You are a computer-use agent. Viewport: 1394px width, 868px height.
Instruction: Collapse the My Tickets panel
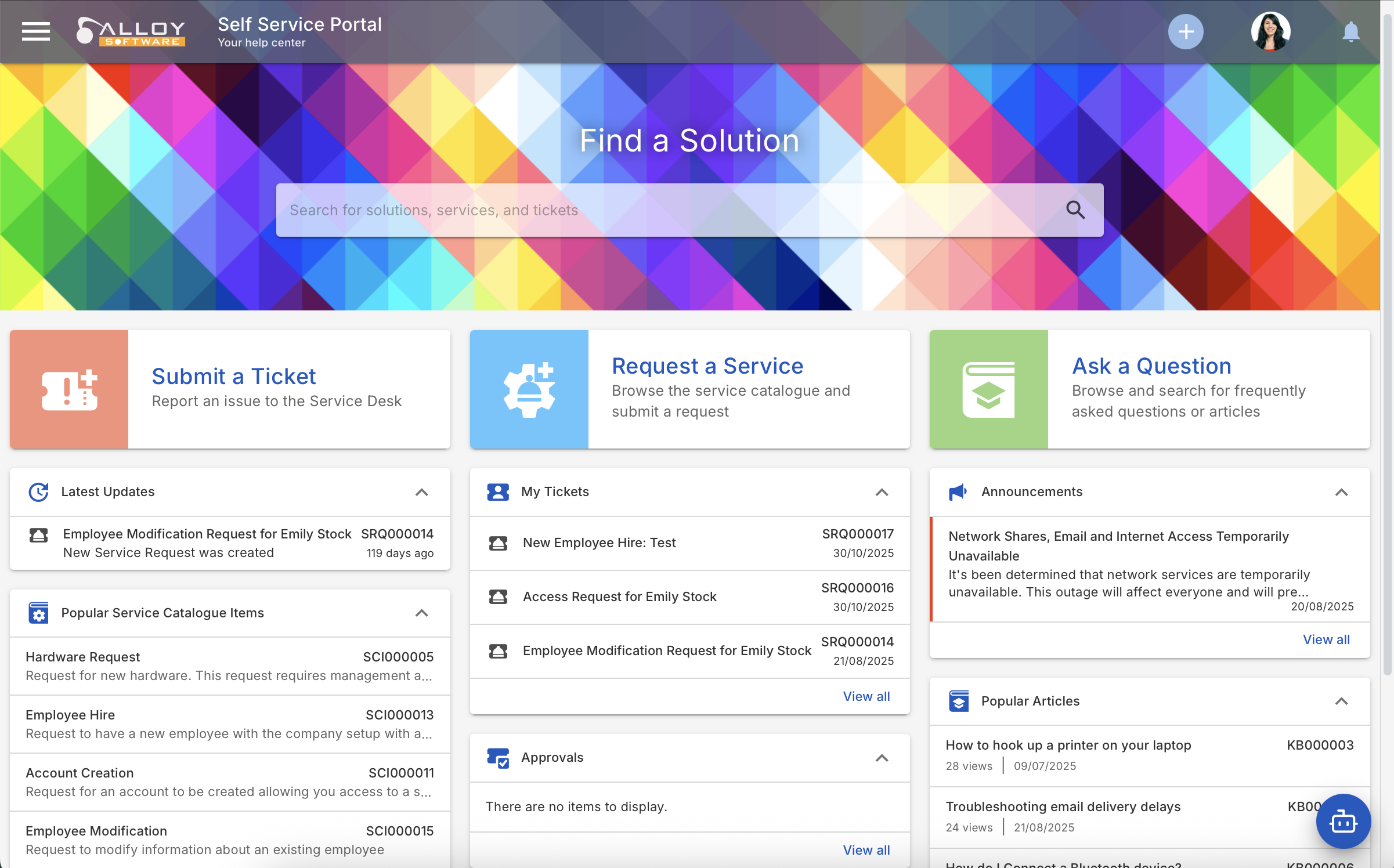(882, 492)
